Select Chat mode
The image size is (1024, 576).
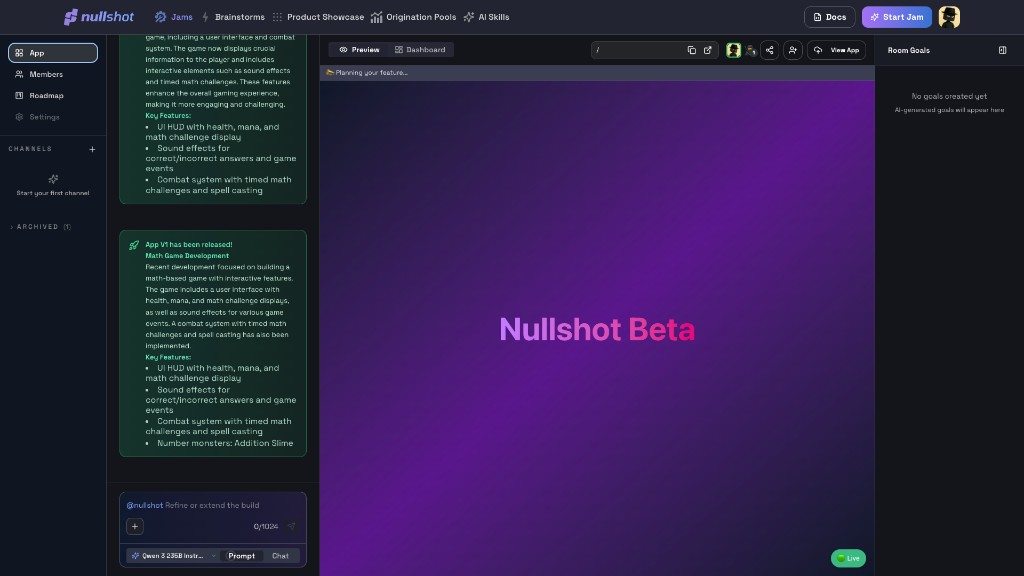[280, 556]
